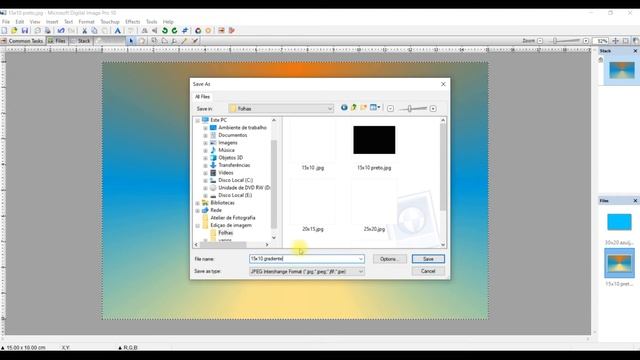
Task: Click the orange circle icon in main toolbar
Action: (208, 31)
